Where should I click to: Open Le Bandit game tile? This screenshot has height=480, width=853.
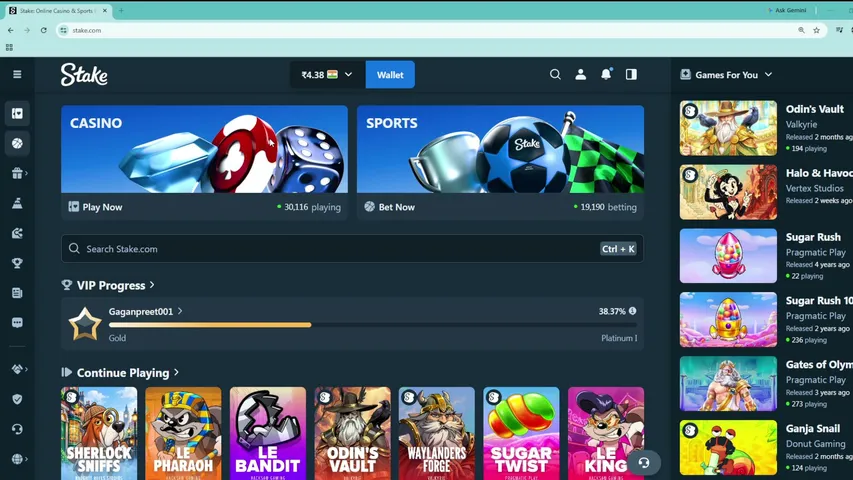point(268,433)
